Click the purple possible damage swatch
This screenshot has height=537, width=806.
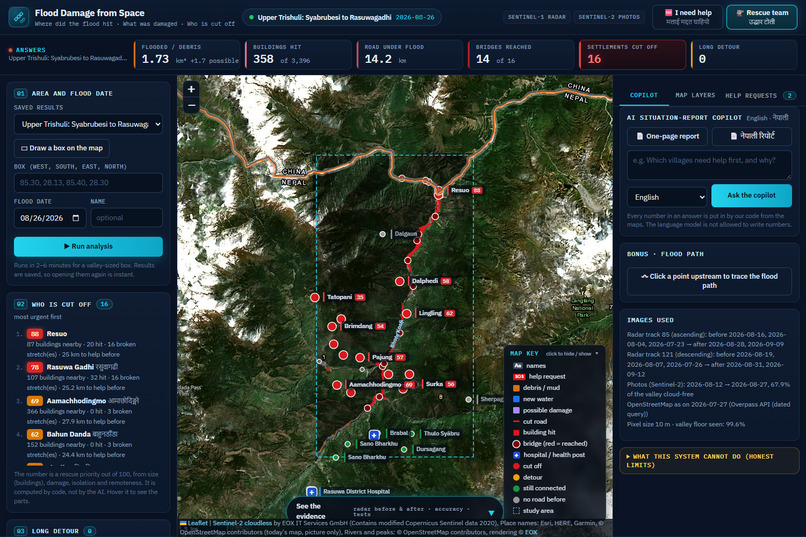[x=516, y=411]
